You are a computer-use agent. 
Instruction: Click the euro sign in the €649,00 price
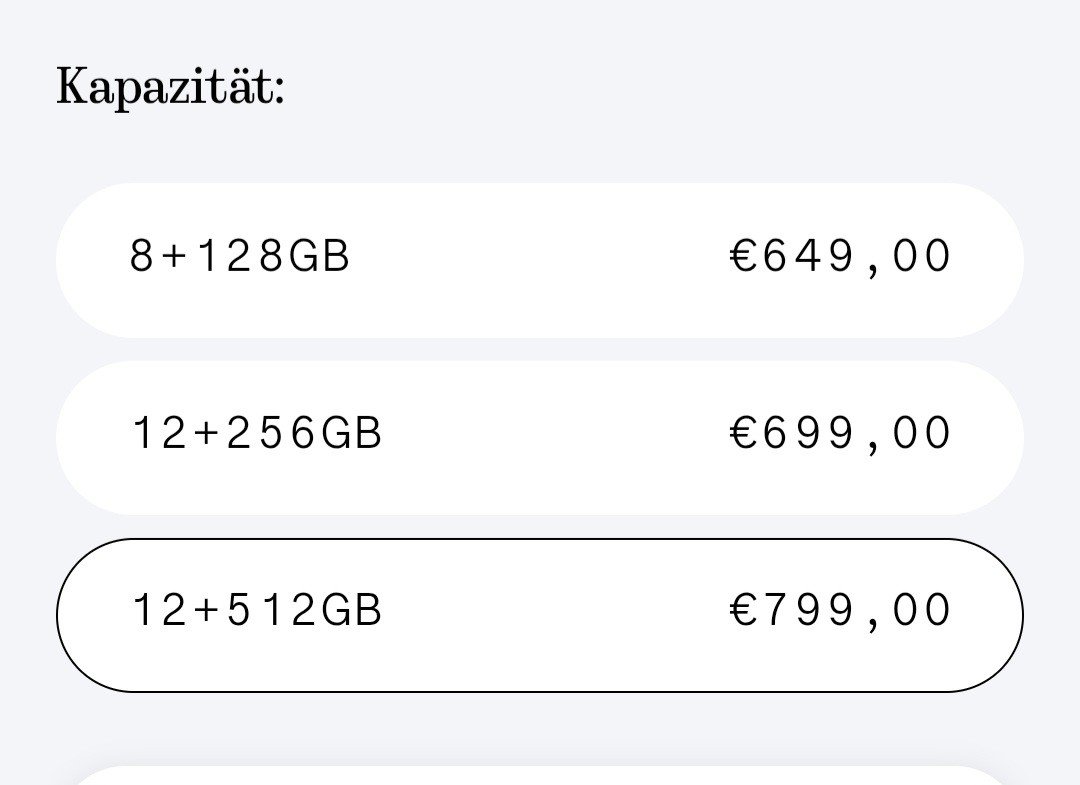pyautogui.click(x=744, y=257)
